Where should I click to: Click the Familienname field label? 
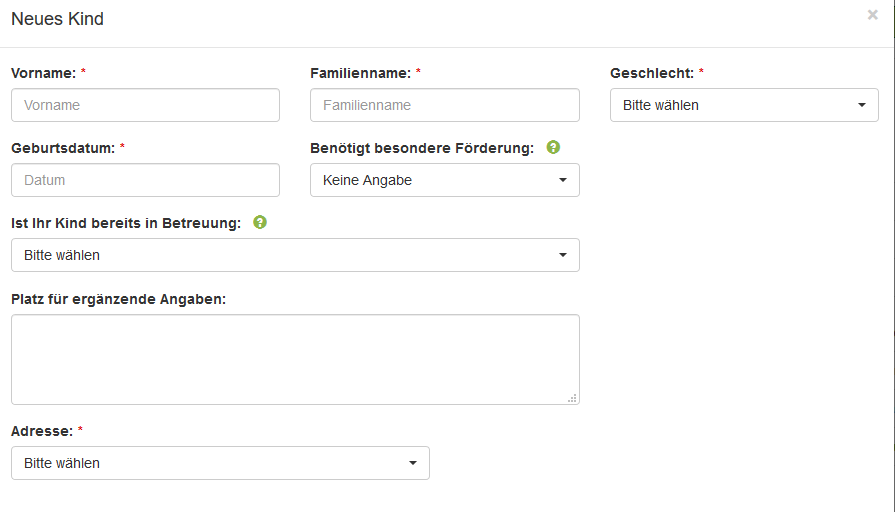[360, 73]
